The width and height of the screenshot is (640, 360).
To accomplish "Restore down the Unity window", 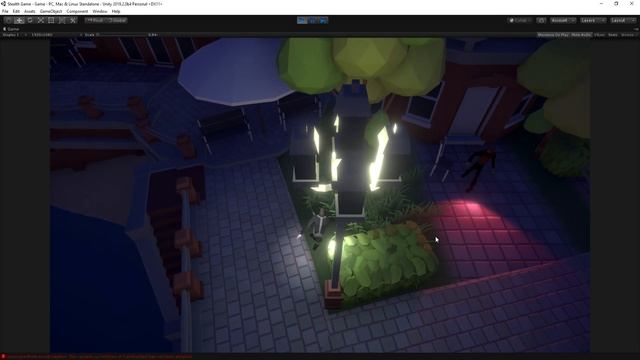I will [x=616, y=4].
